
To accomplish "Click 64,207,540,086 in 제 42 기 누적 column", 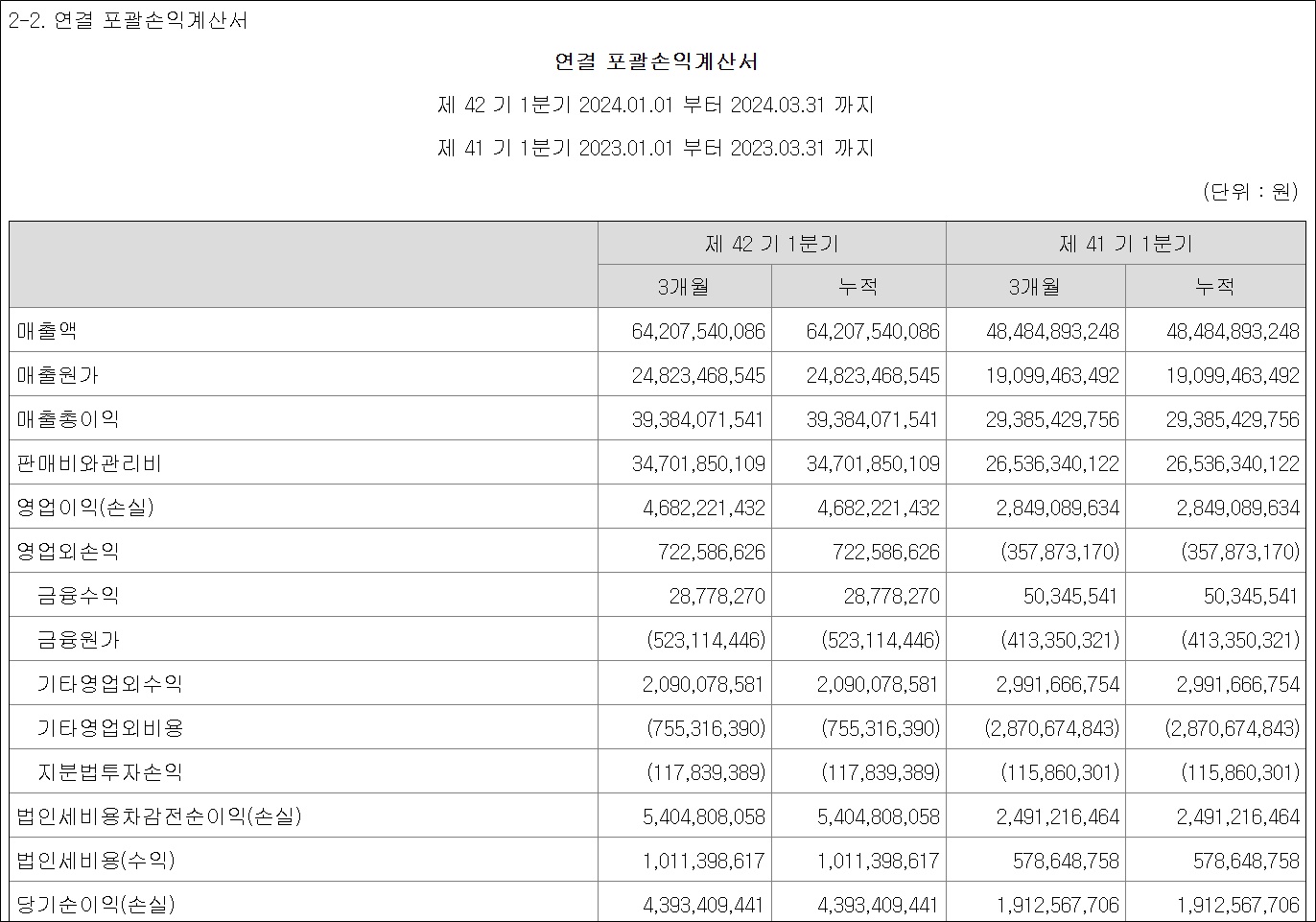I will point(873,331).
